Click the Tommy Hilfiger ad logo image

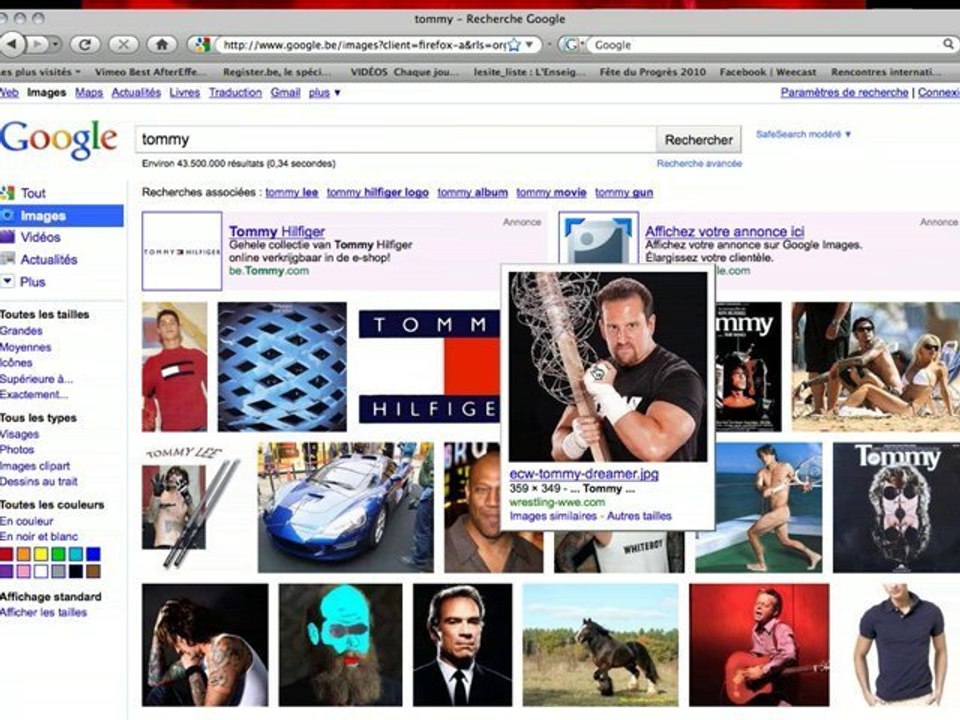182,251
